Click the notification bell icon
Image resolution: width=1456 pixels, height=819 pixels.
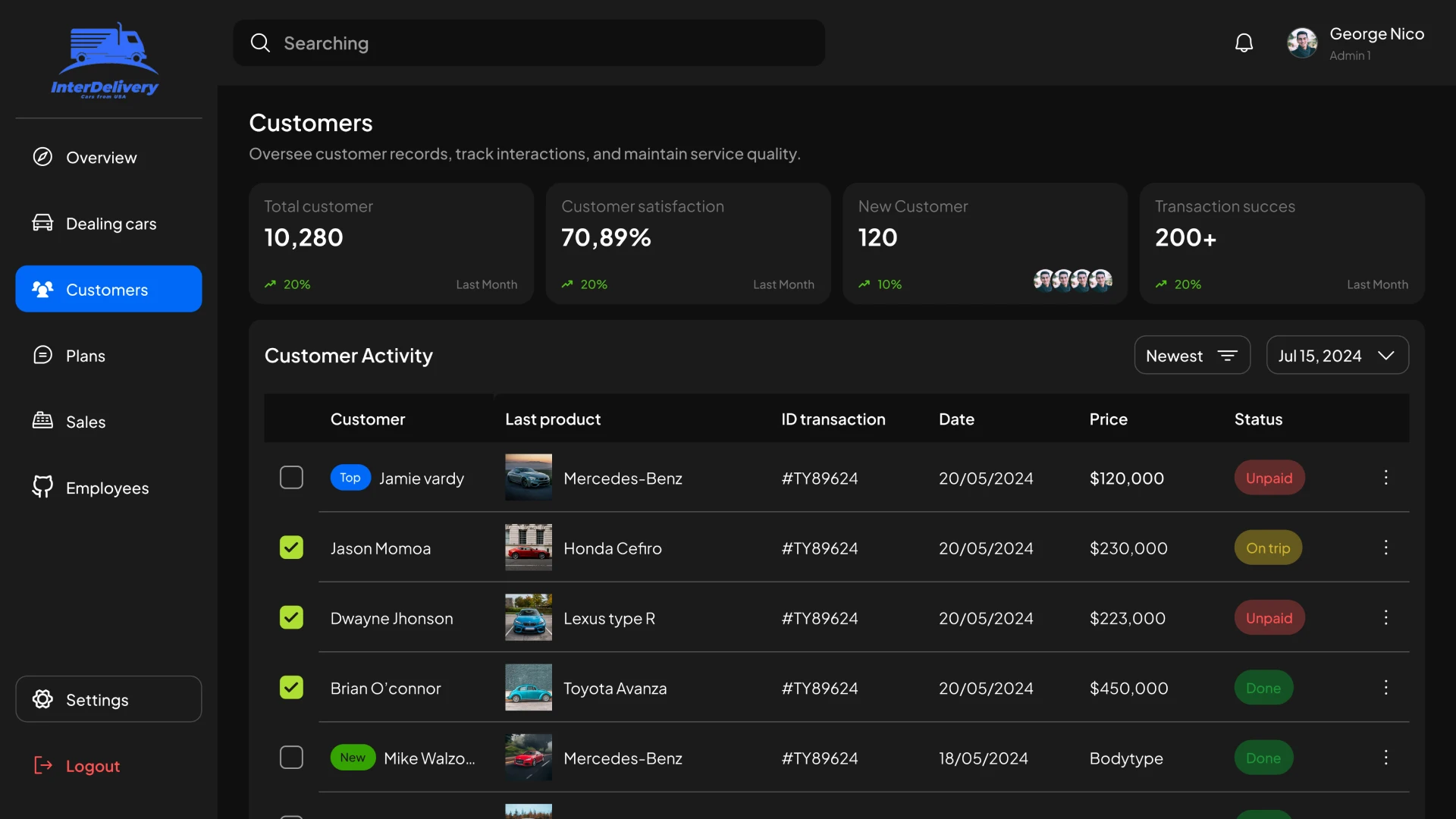click(x=1244, y=42)
